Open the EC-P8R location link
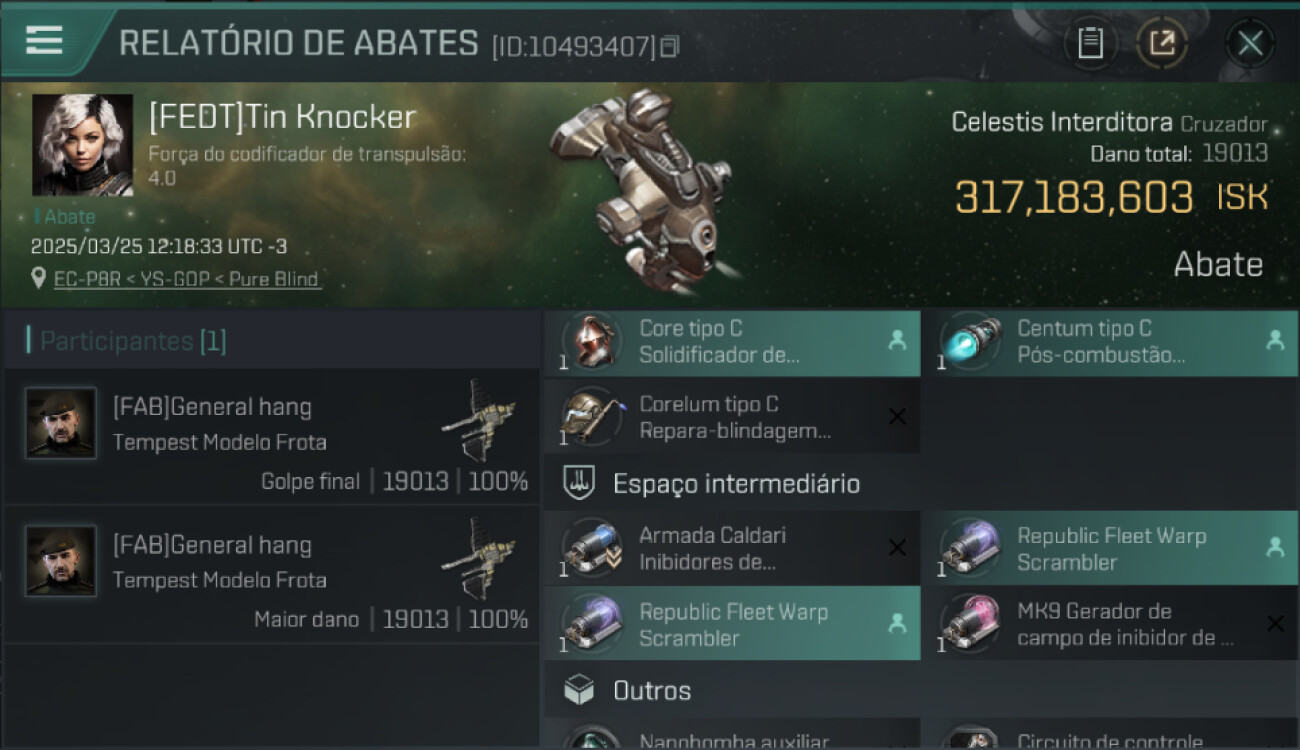The height and width of the screenshot is (750, 1300). (x=187, y=279)
